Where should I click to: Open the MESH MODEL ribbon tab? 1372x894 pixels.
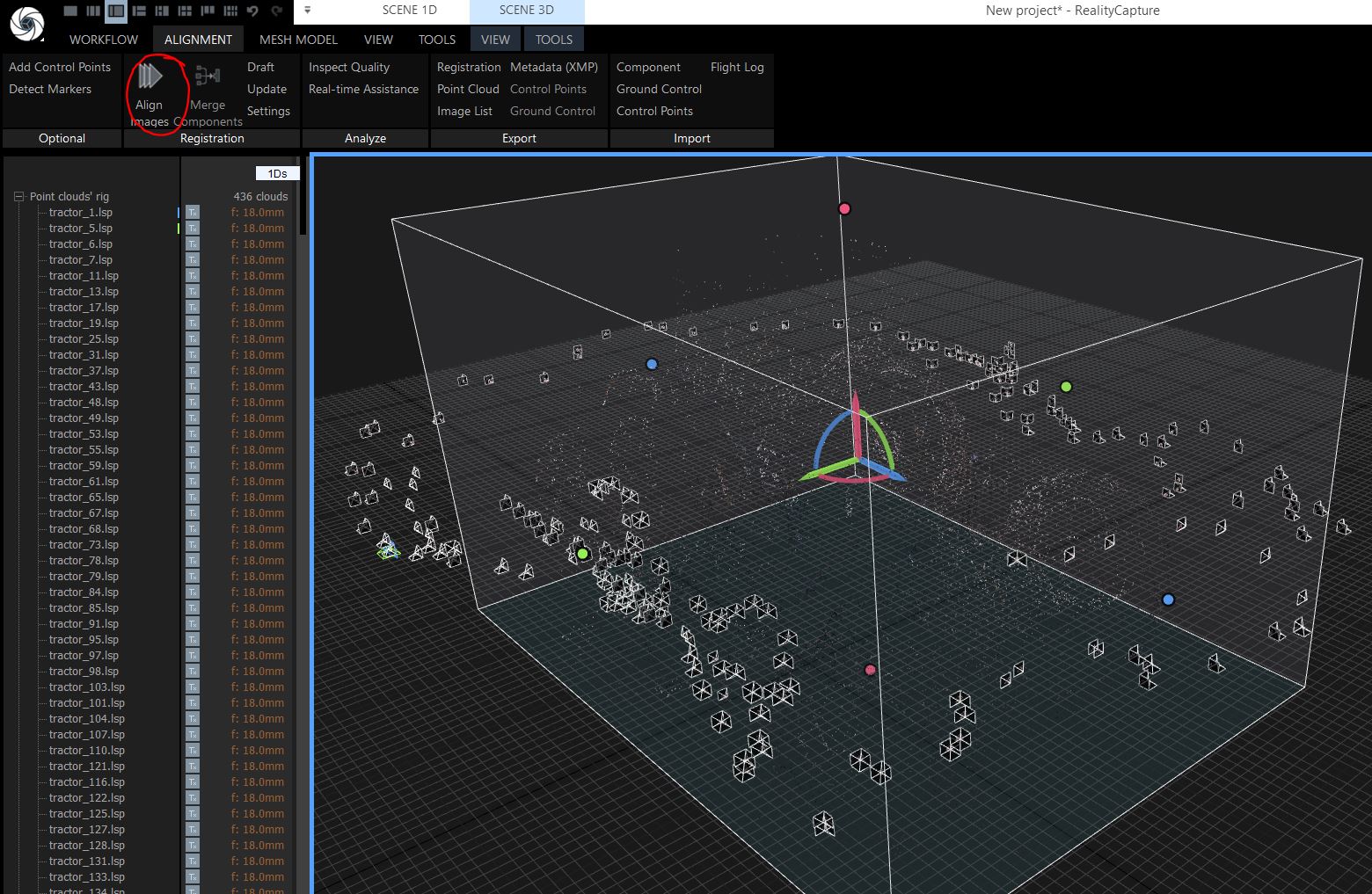(298, 40)
